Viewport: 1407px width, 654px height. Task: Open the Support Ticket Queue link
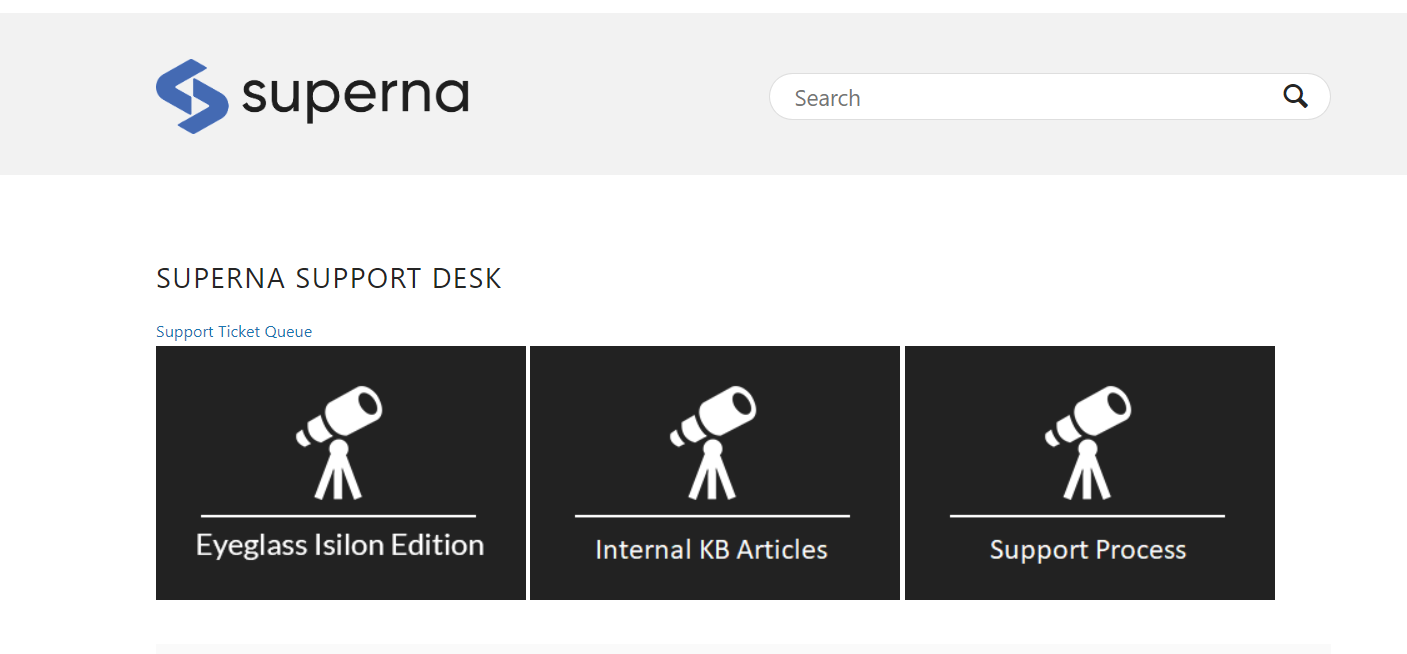coord(234,332)
